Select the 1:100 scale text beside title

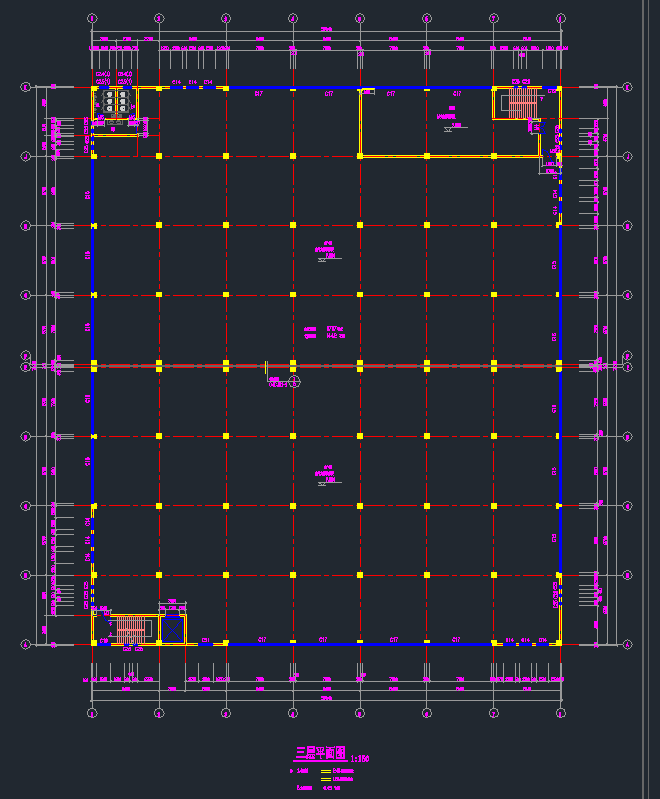click(360, 758)
